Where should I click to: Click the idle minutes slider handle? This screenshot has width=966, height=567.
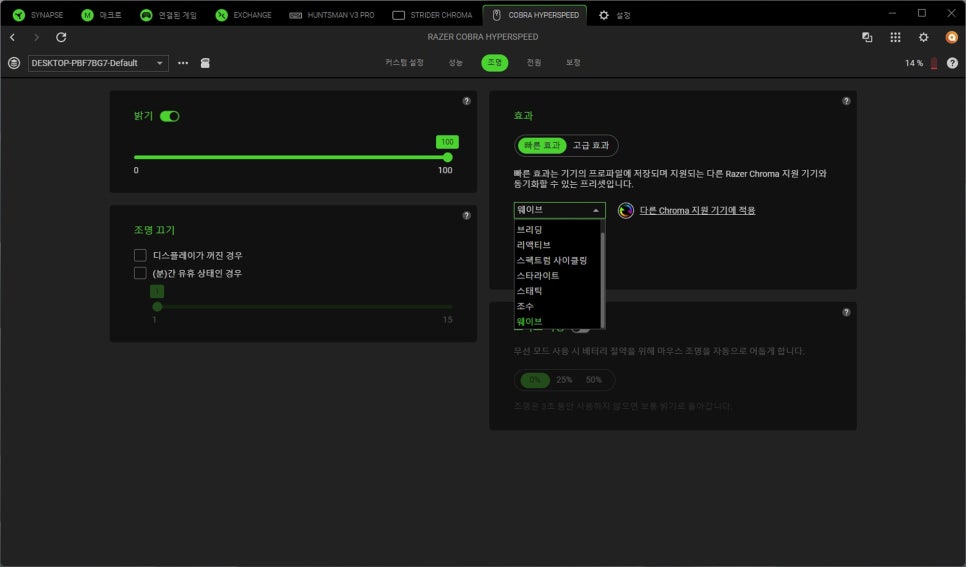pyautogui.click(x=157, y=306)
